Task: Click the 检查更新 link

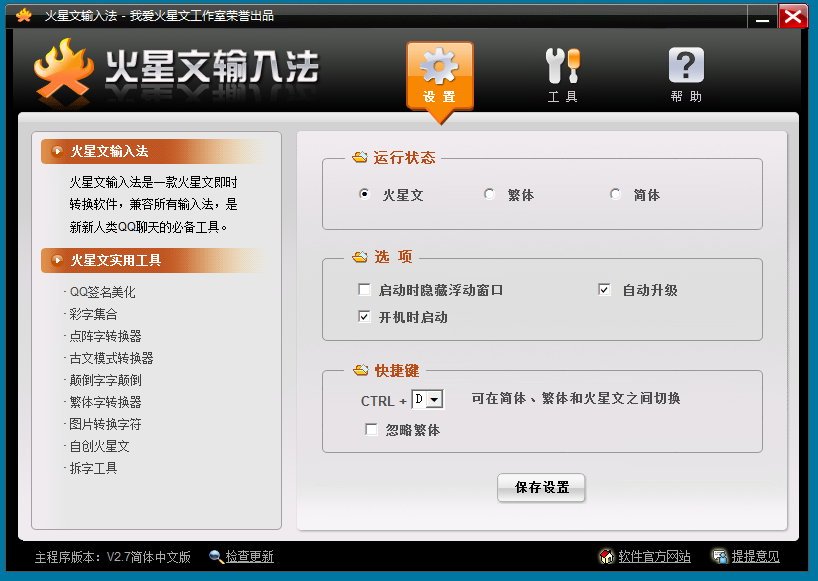Action: pyautogui.click(x=249, y=556)
